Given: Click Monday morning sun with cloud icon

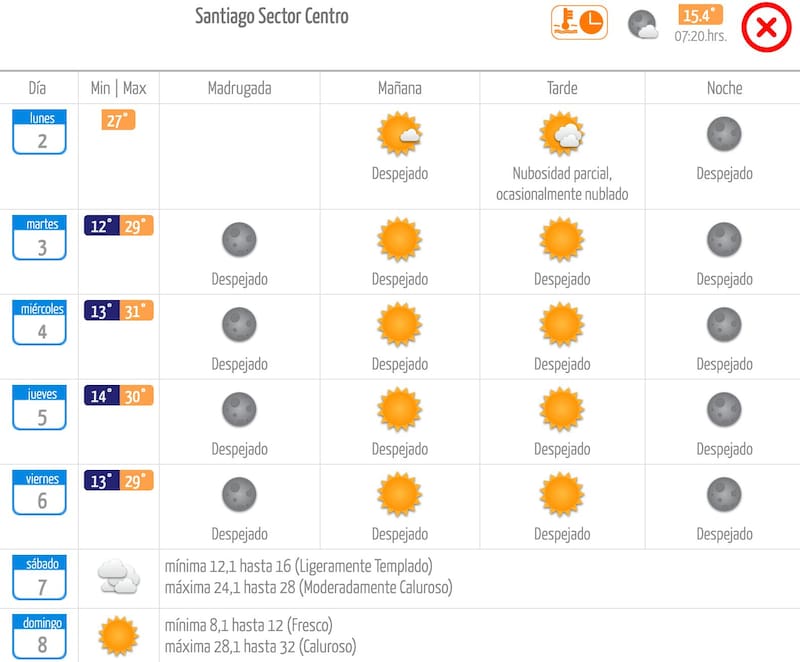Looking at the screenshot, I should 400,135.
